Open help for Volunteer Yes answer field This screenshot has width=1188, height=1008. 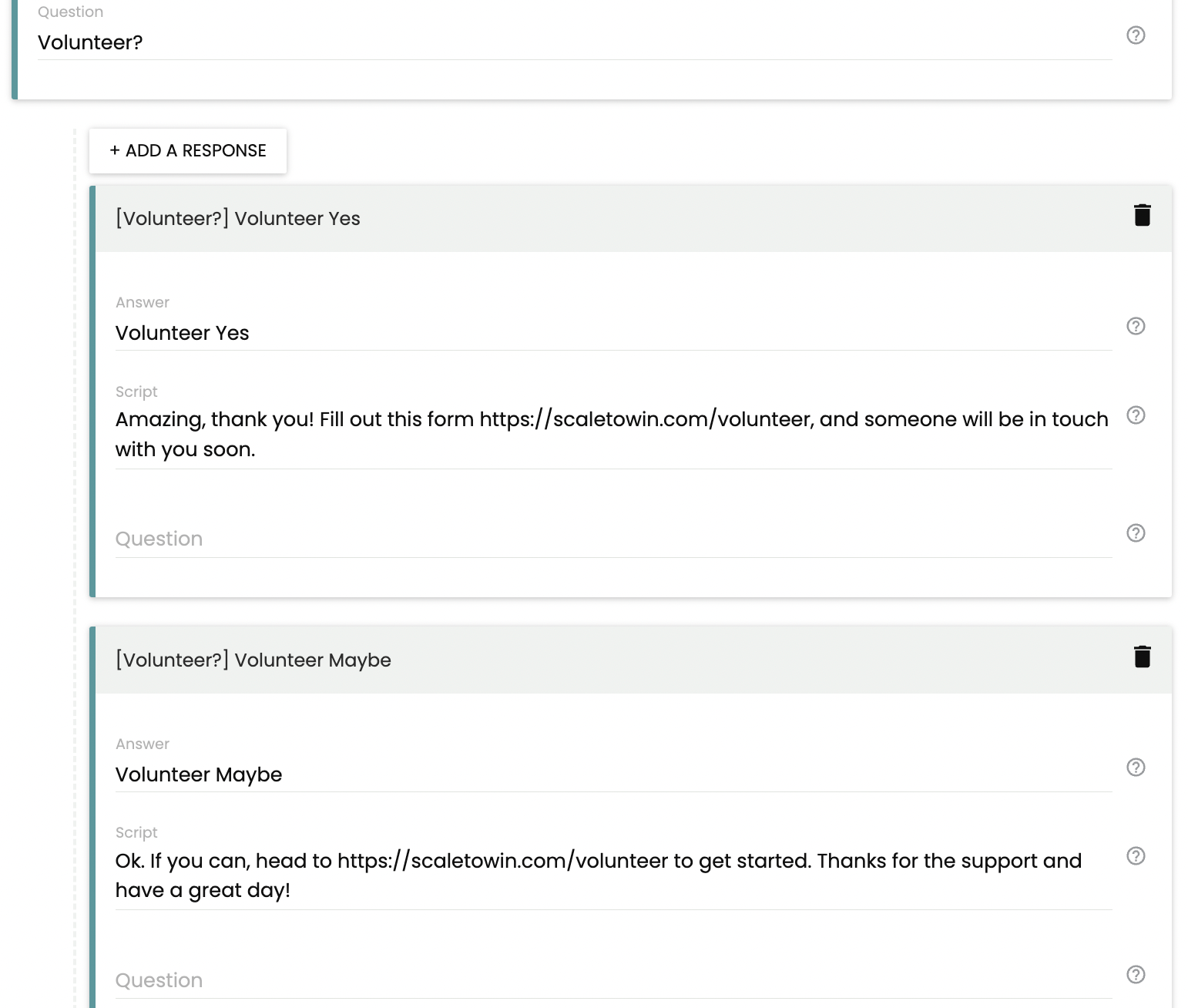pos(1136,326)
